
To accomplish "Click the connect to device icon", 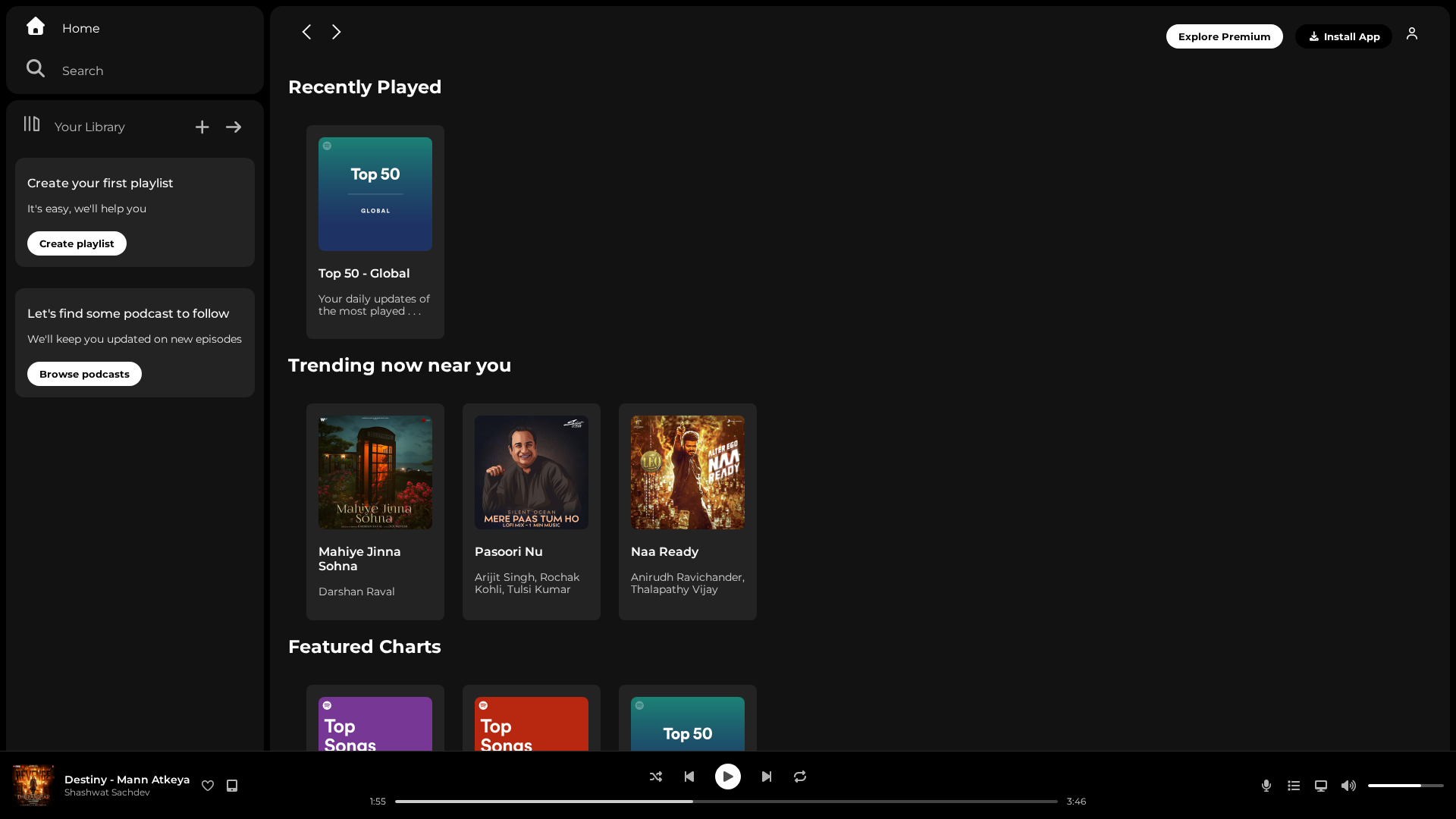I will pos(1321,786).
